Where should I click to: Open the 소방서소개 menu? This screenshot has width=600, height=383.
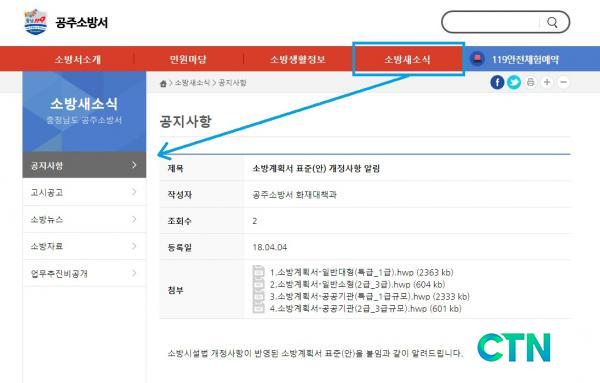click(x=78, y=59)
